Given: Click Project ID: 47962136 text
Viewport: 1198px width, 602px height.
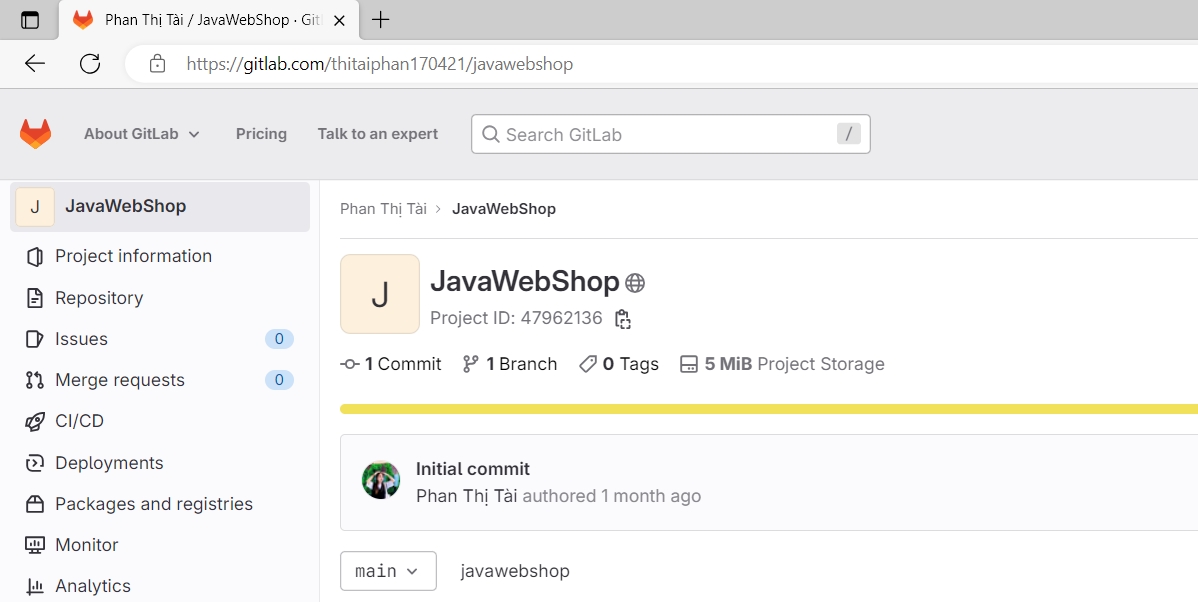Looking at the screenshot, I should click(x=516, y=319).
